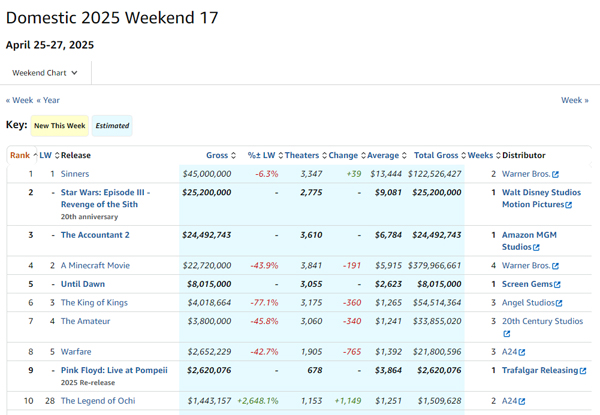Click external link icon beside Amazon MGM Studios
The width and height of the screenshot is (600, 415).
(536, 247)
